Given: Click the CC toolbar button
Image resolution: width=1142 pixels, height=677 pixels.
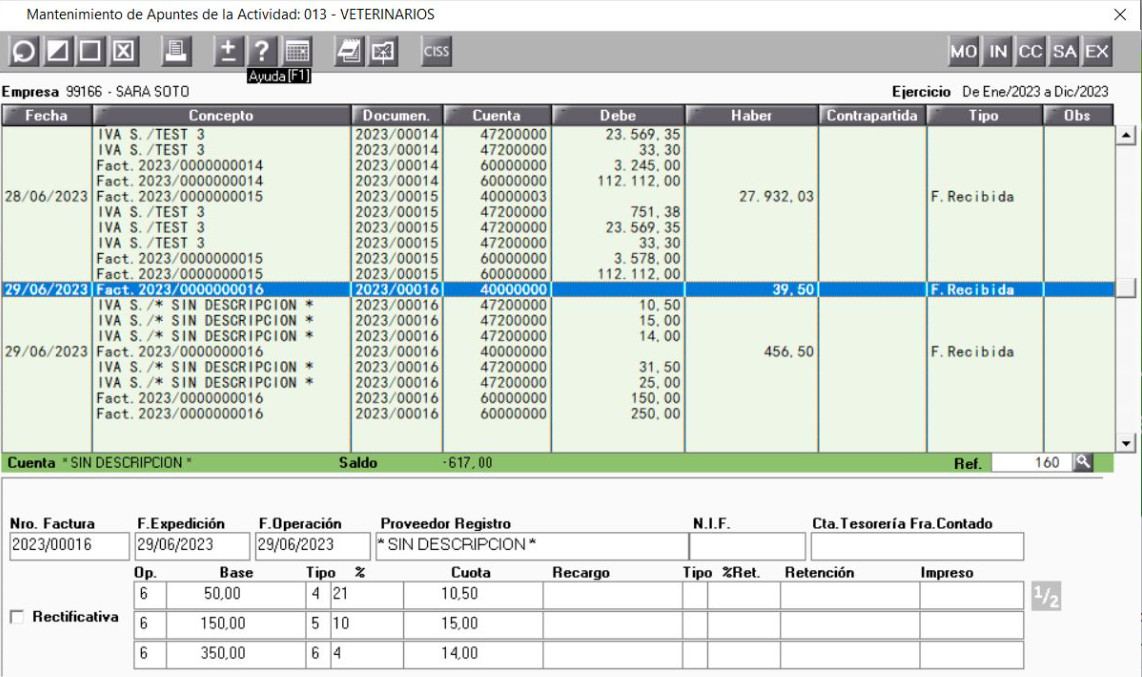Looking at the screenshot, I should [x=1031, y=51].
